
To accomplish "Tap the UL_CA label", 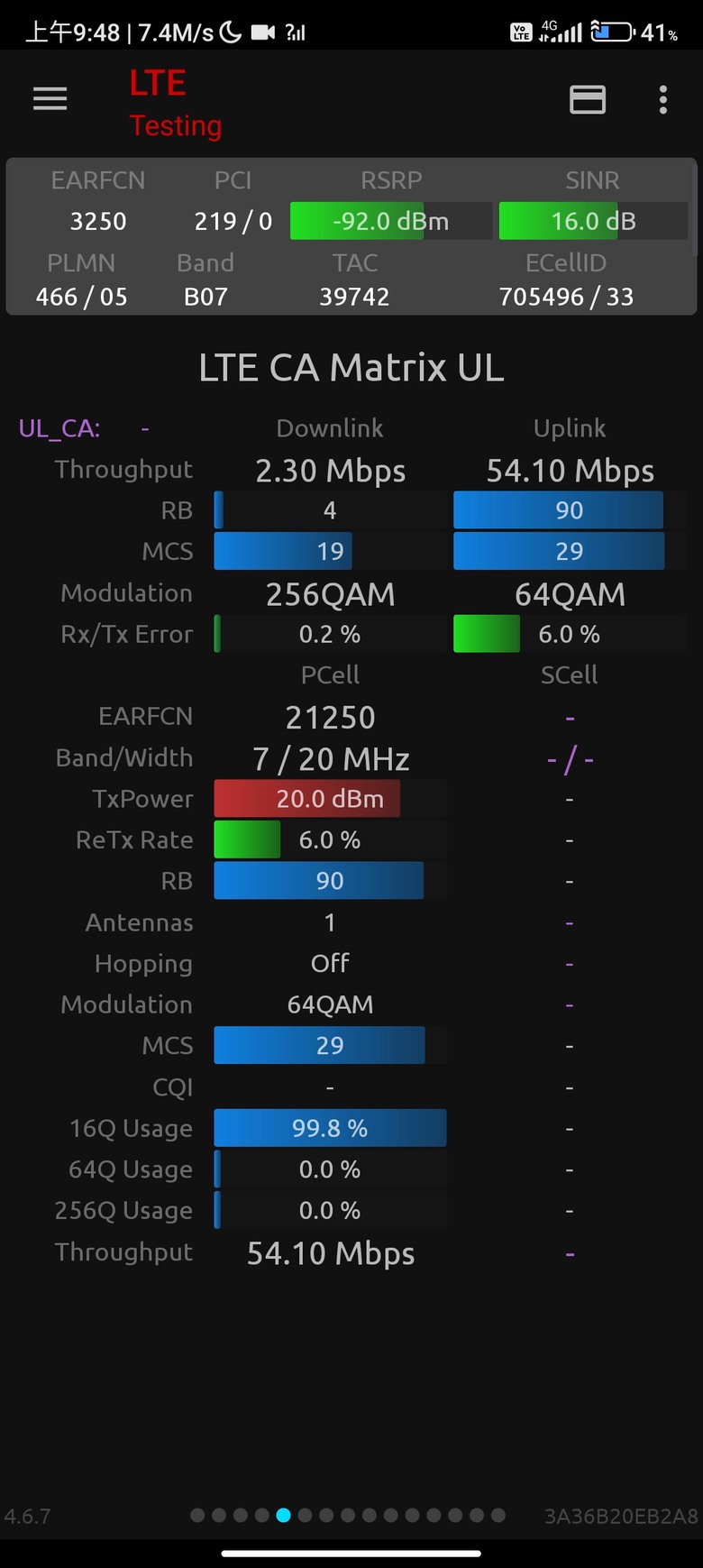I will tap(59, 428).
